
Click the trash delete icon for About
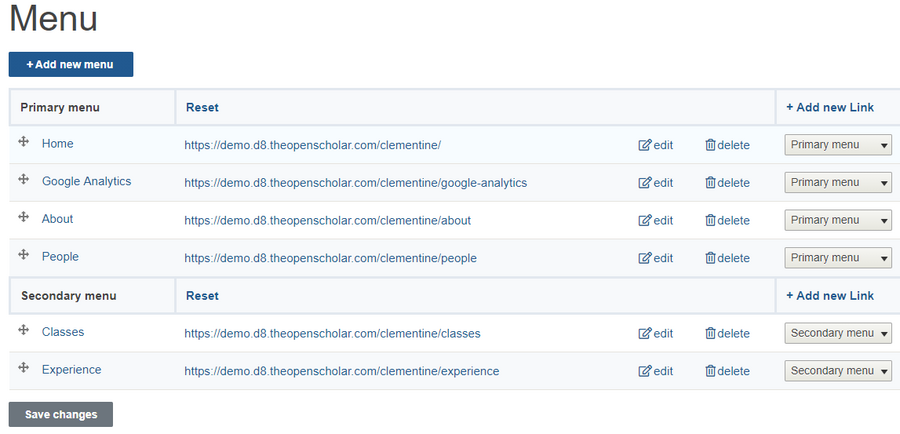click(711, 220)
